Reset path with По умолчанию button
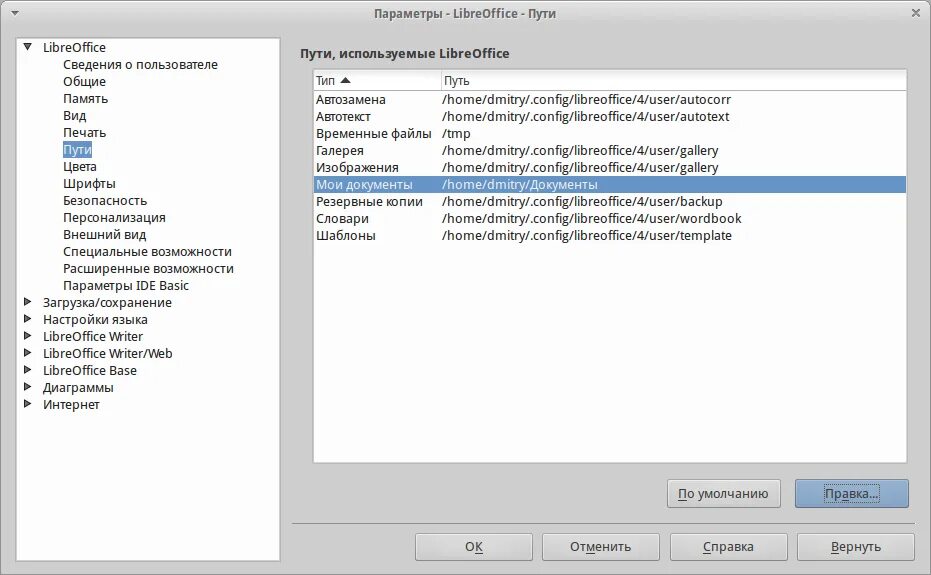 723,494
